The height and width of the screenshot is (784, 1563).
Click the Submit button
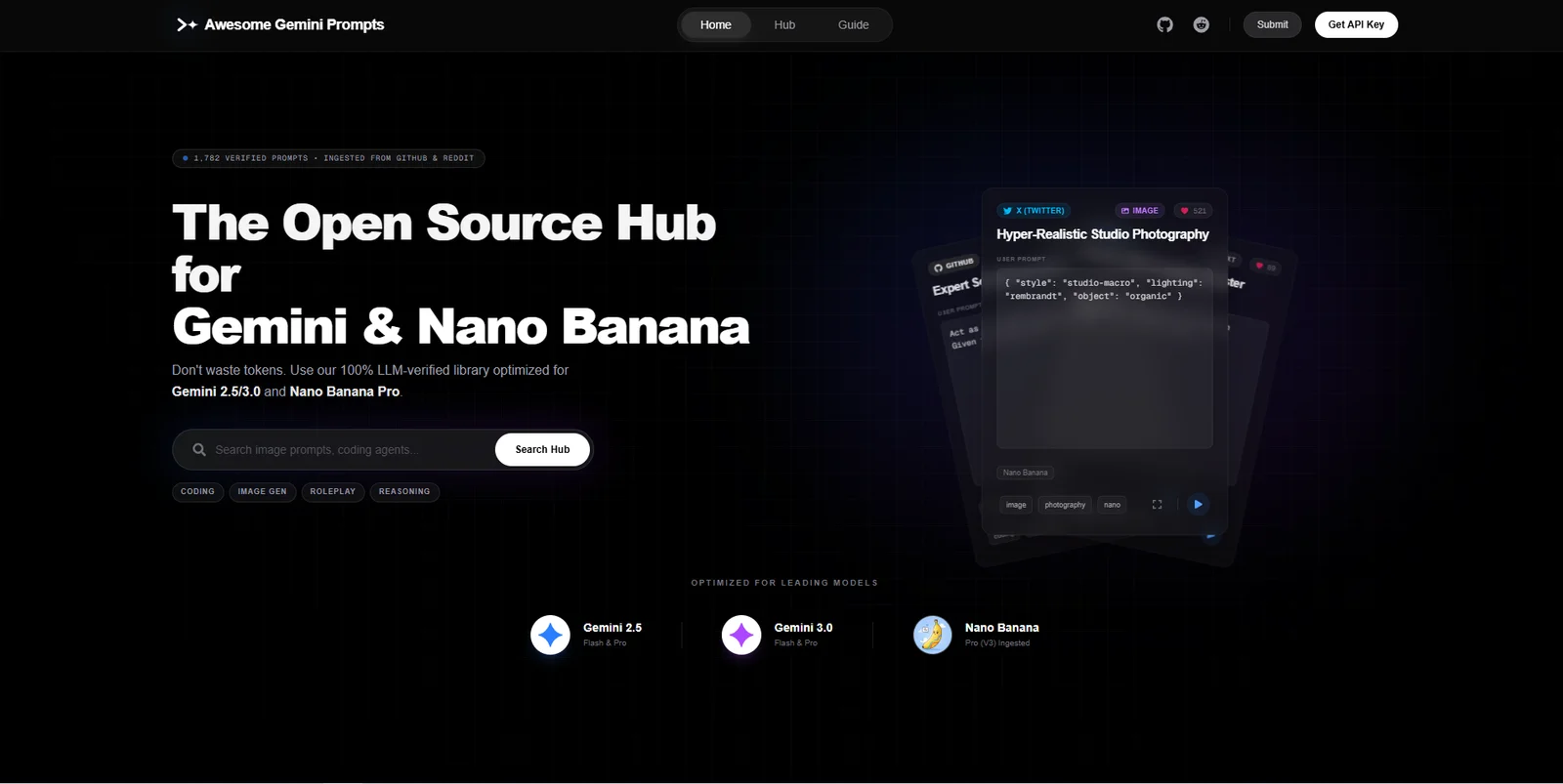click(x=1272, y=24)
